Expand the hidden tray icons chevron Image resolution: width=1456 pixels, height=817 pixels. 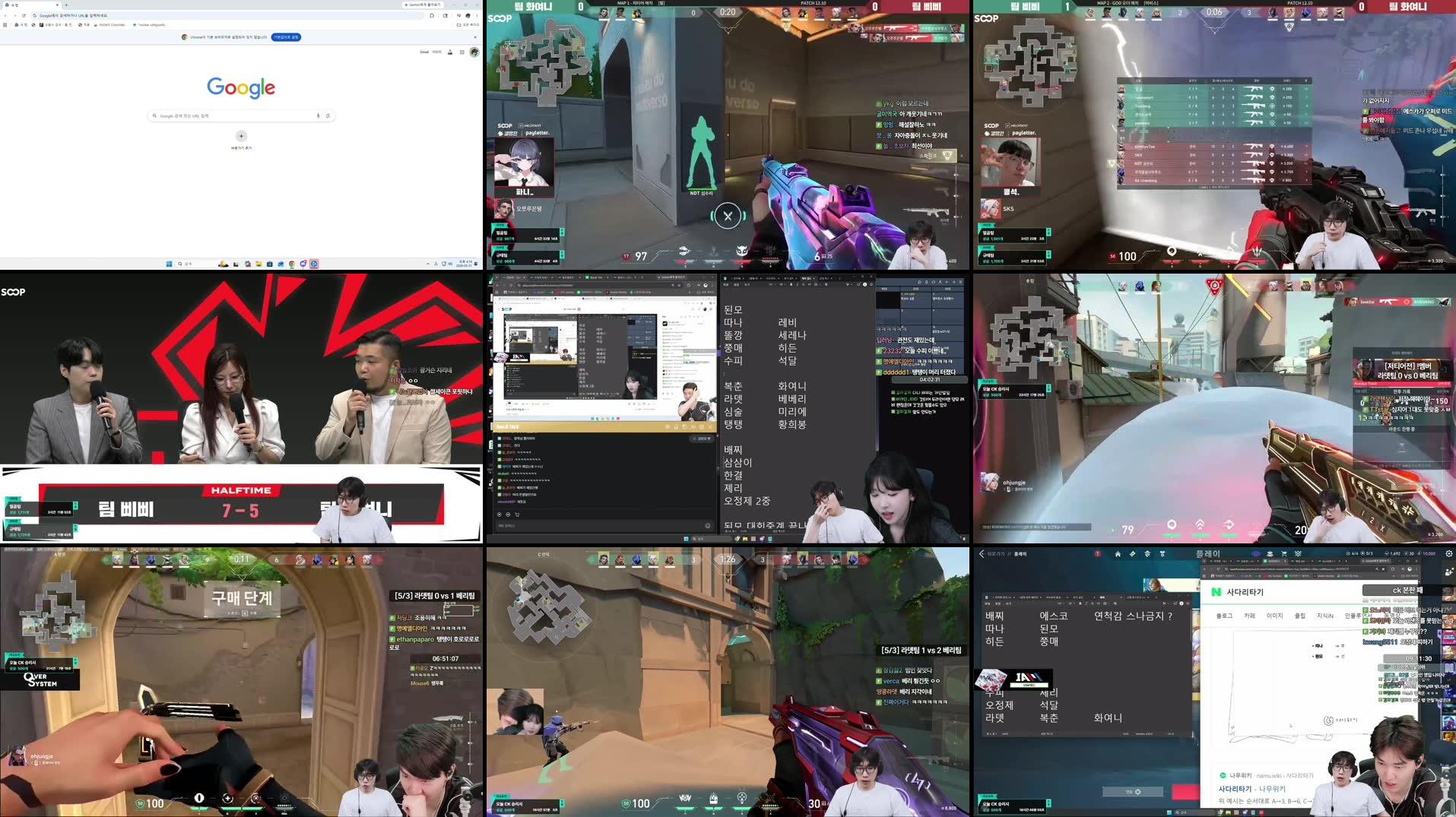(428, 264)
